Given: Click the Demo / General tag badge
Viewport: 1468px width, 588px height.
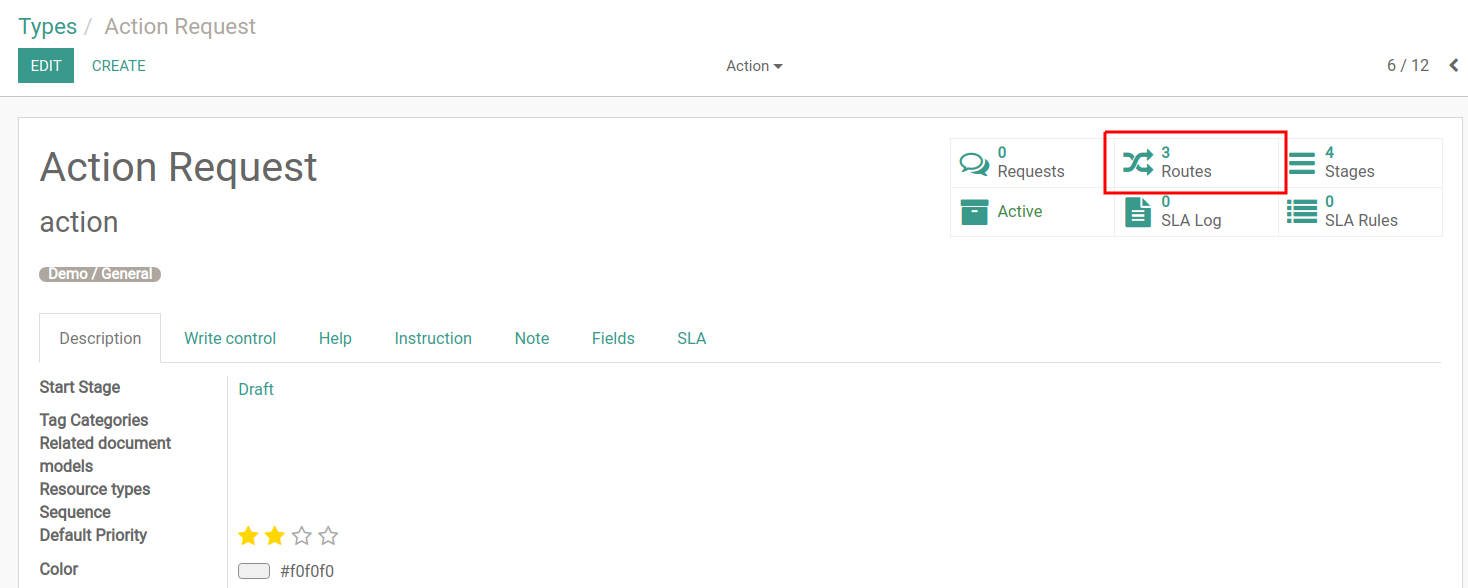Looking at the screenshot, I should tap(100, 274).
